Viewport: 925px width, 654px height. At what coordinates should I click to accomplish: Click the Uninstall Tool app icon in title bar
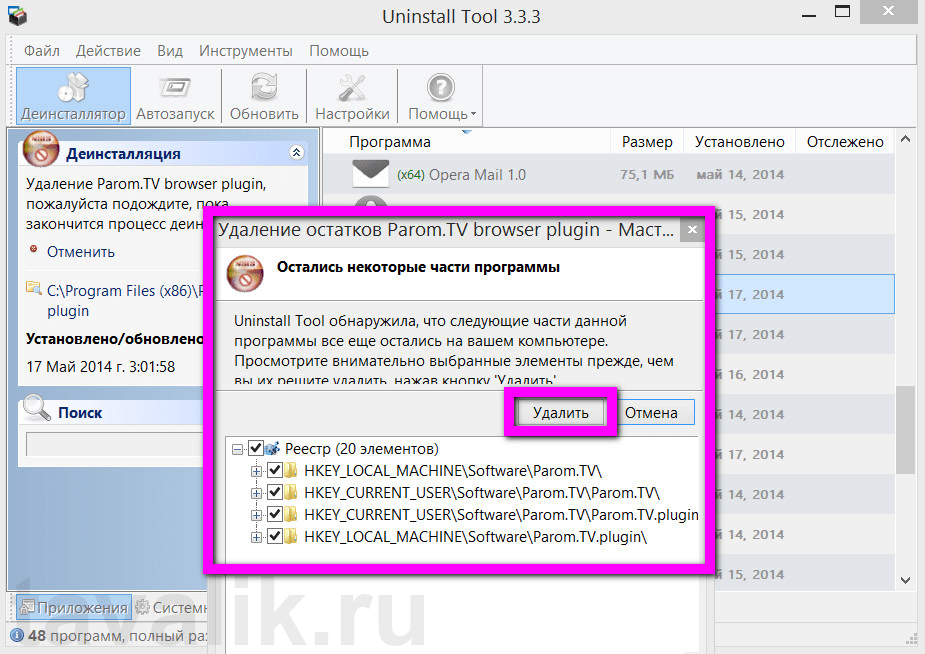tap(17, 14)
